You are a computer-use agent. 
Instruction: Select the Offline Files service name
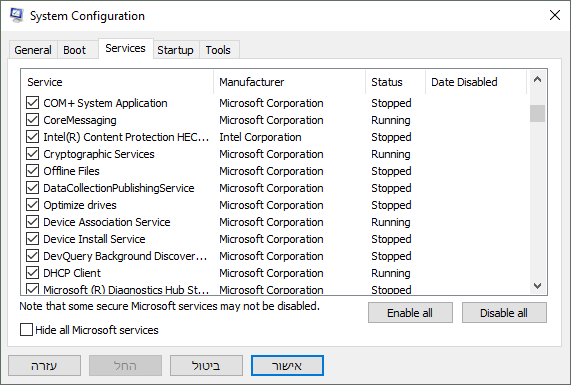(x=71, y=171)
